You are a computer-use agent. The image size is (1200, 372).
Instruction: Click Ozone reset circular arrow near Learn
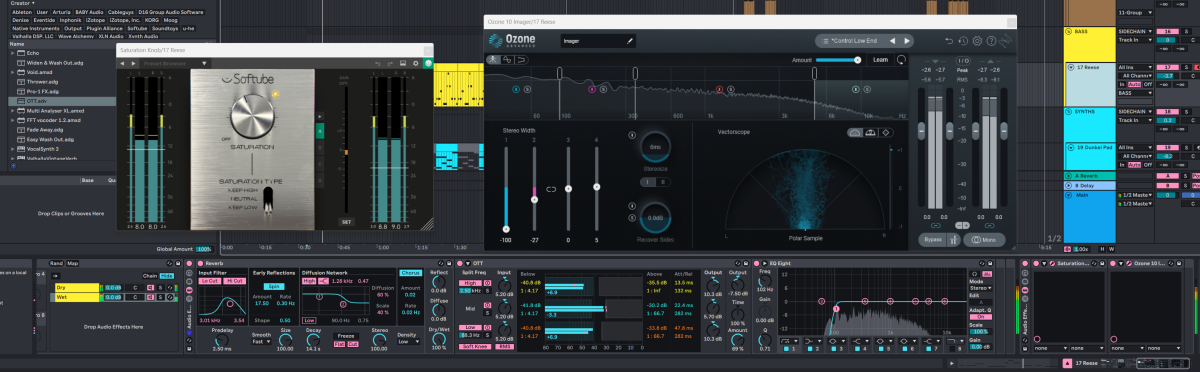click(902, 60)
